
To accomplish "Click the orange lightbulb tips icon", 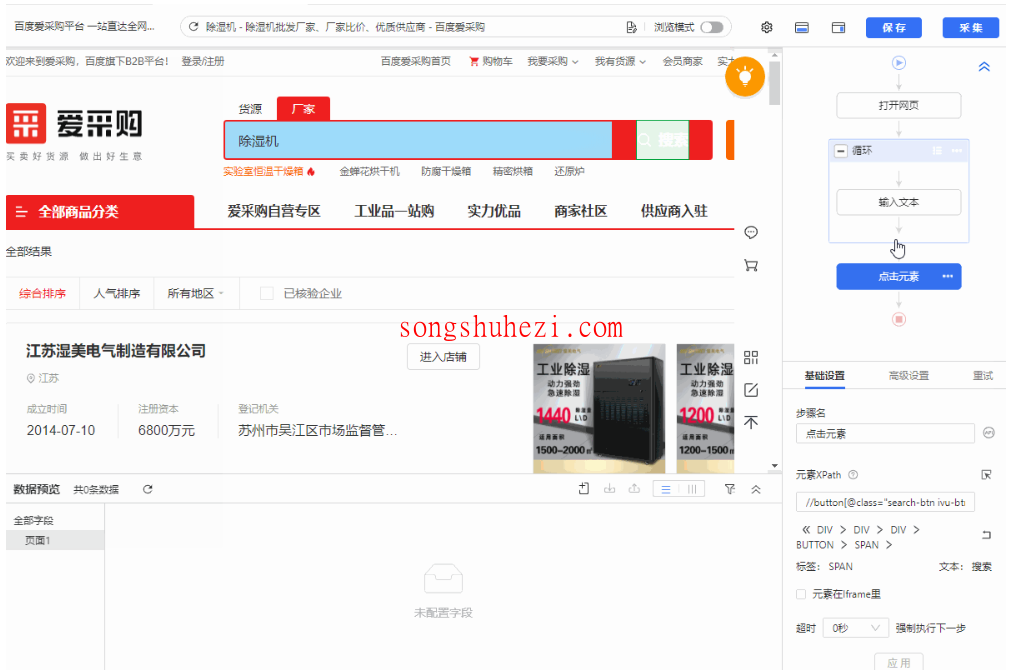I will click(x=745, y=76).
